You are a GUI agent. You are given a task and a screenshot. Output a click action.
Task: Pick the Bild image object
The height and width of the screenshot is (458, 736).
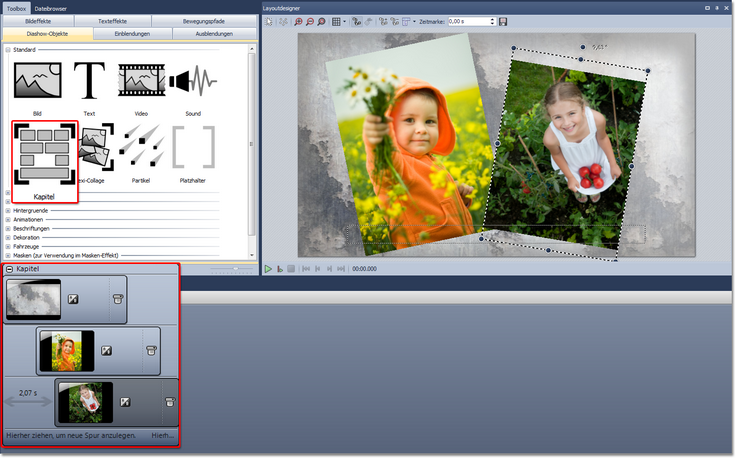tap(38, 80)
